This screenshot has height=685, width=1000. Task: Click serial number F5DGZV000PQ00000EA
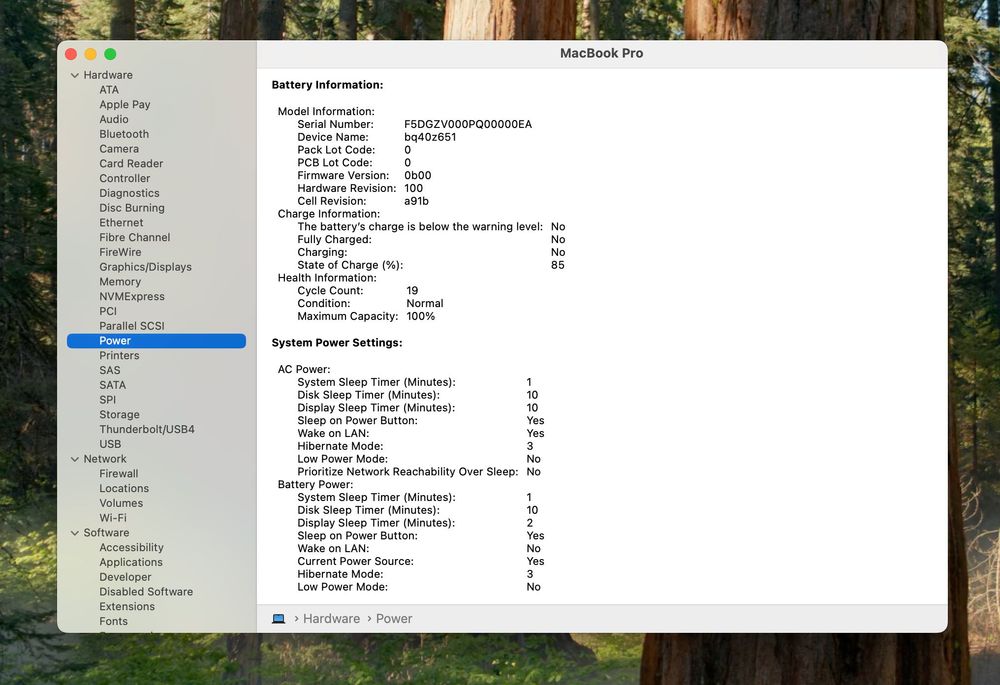tap(467, 124)
